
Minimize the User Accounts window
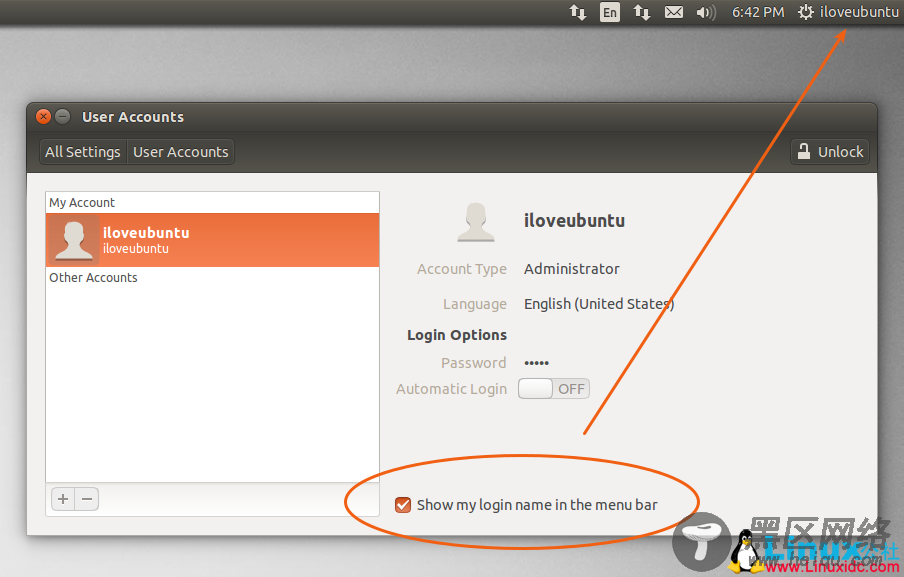pos(63,117)
